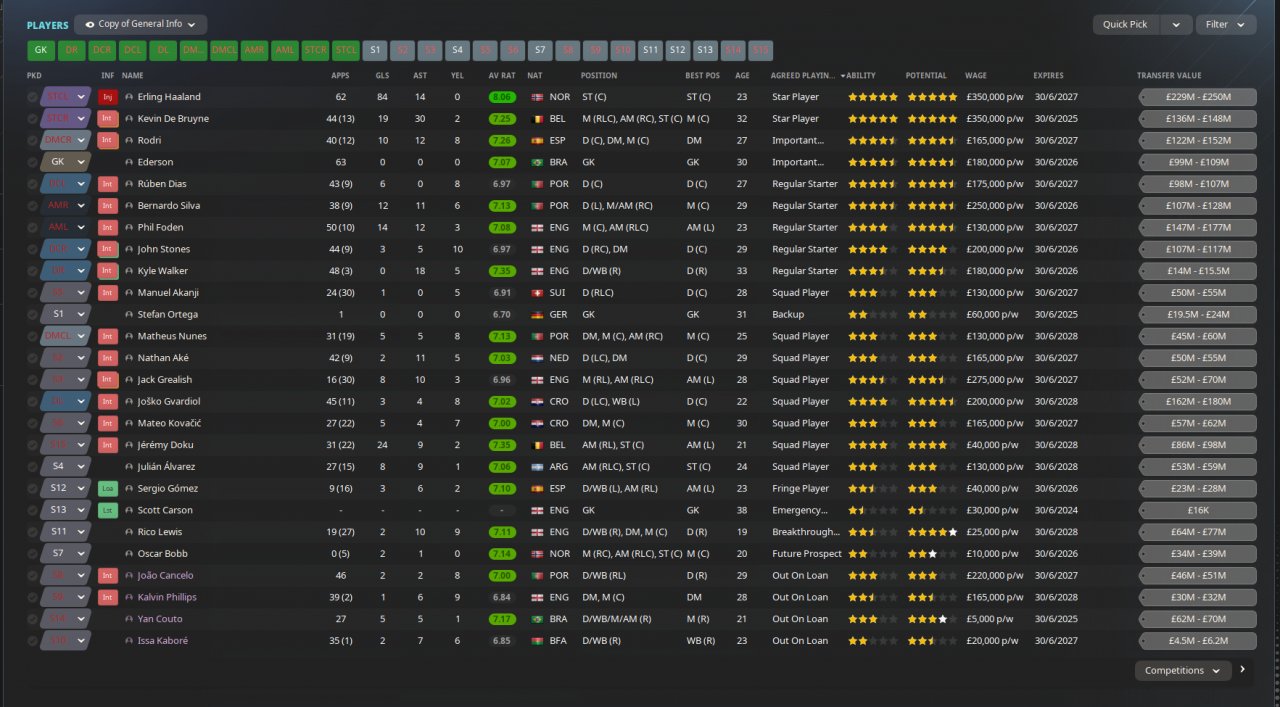The height and width of the screenshot is (707, 1280).
Task: Click the profile icon next to Issa Kaboré
Action: point(129,641)
